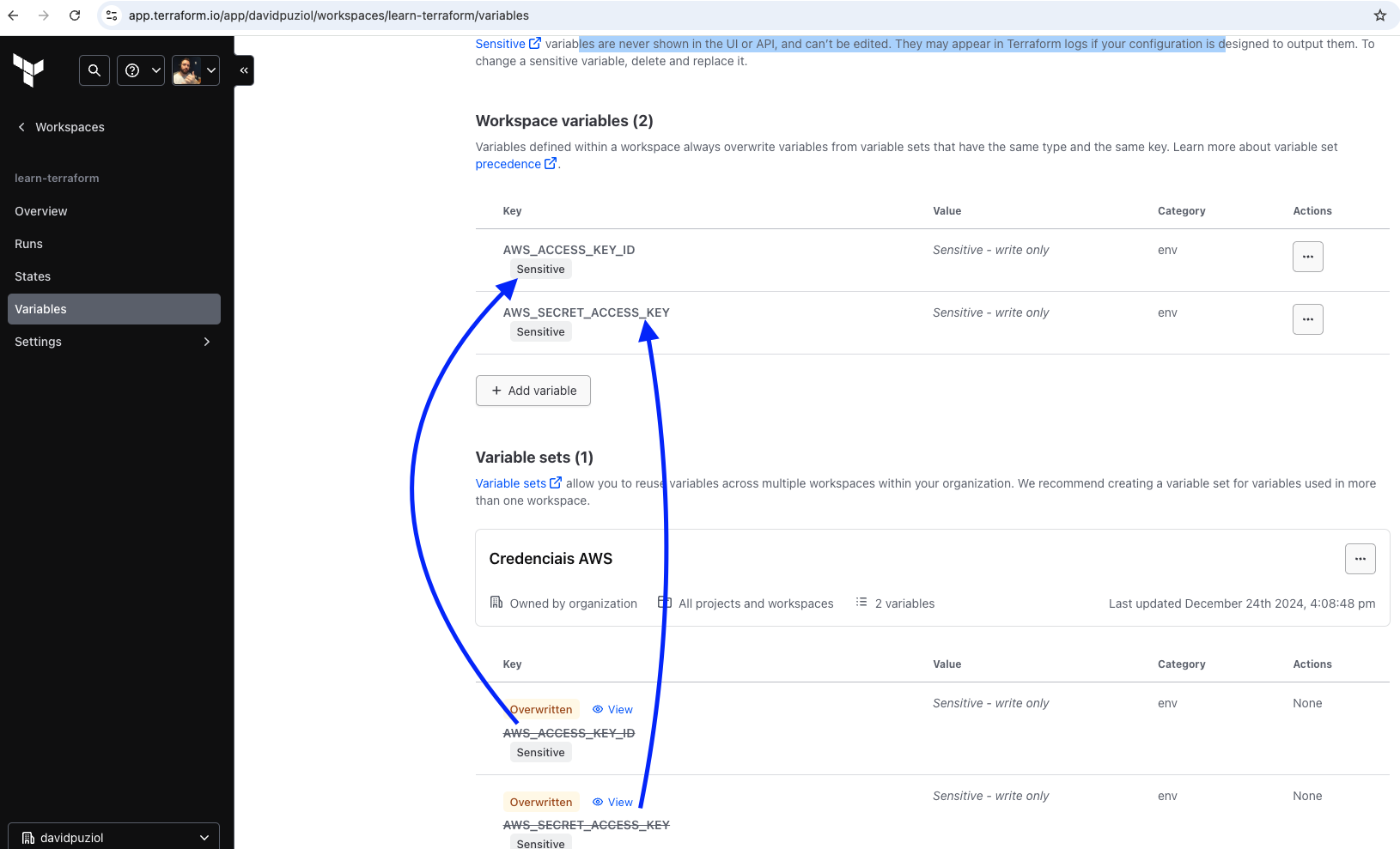Open the Runs page
The width and height of the screenshot is (1400, 849).
(x=29, y=244)
